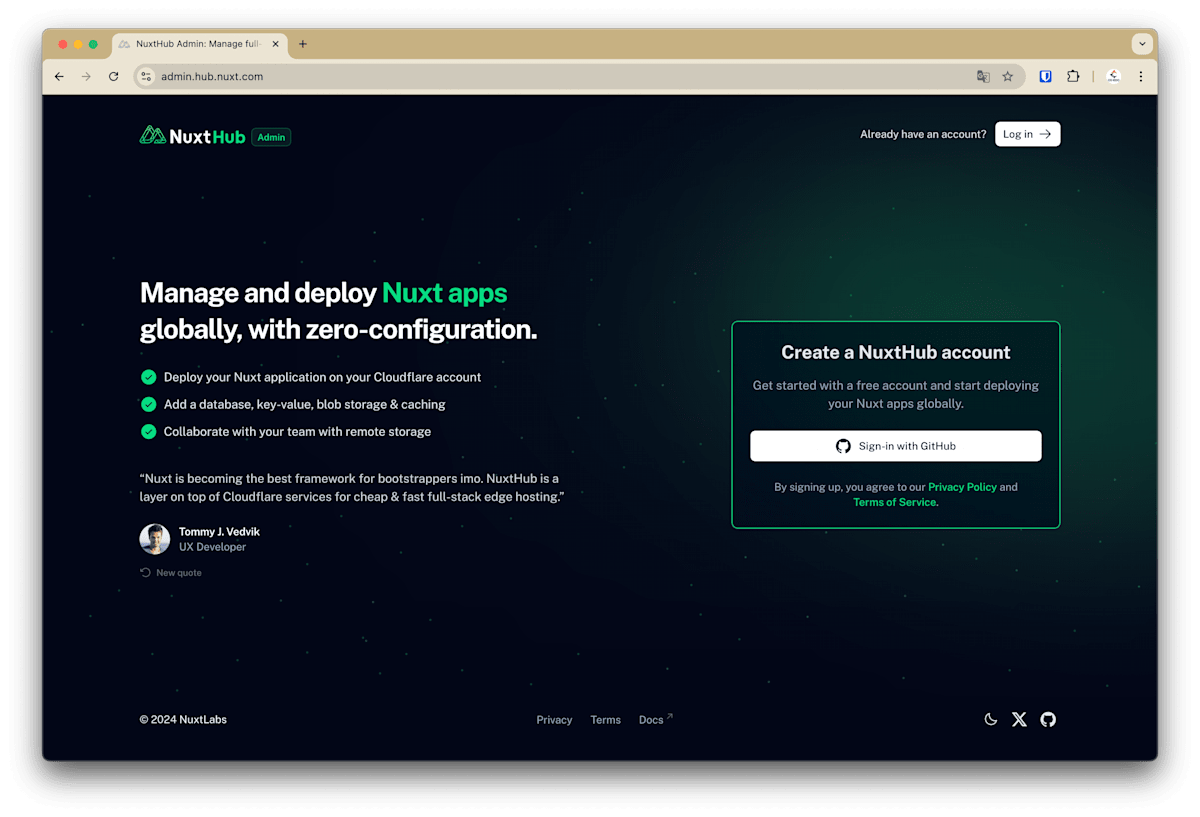This screenshot has height=817, width=1200.
Task: Click the "UX Developer" subtitle
Action: (x=212, y=547)
